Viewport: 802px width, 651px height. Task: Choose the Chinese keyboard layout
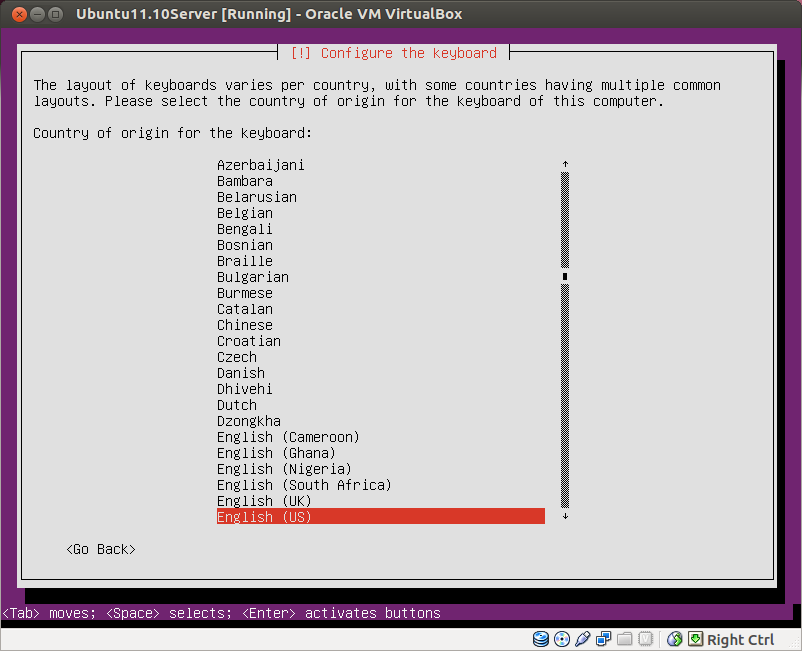[x=244, y=325]
